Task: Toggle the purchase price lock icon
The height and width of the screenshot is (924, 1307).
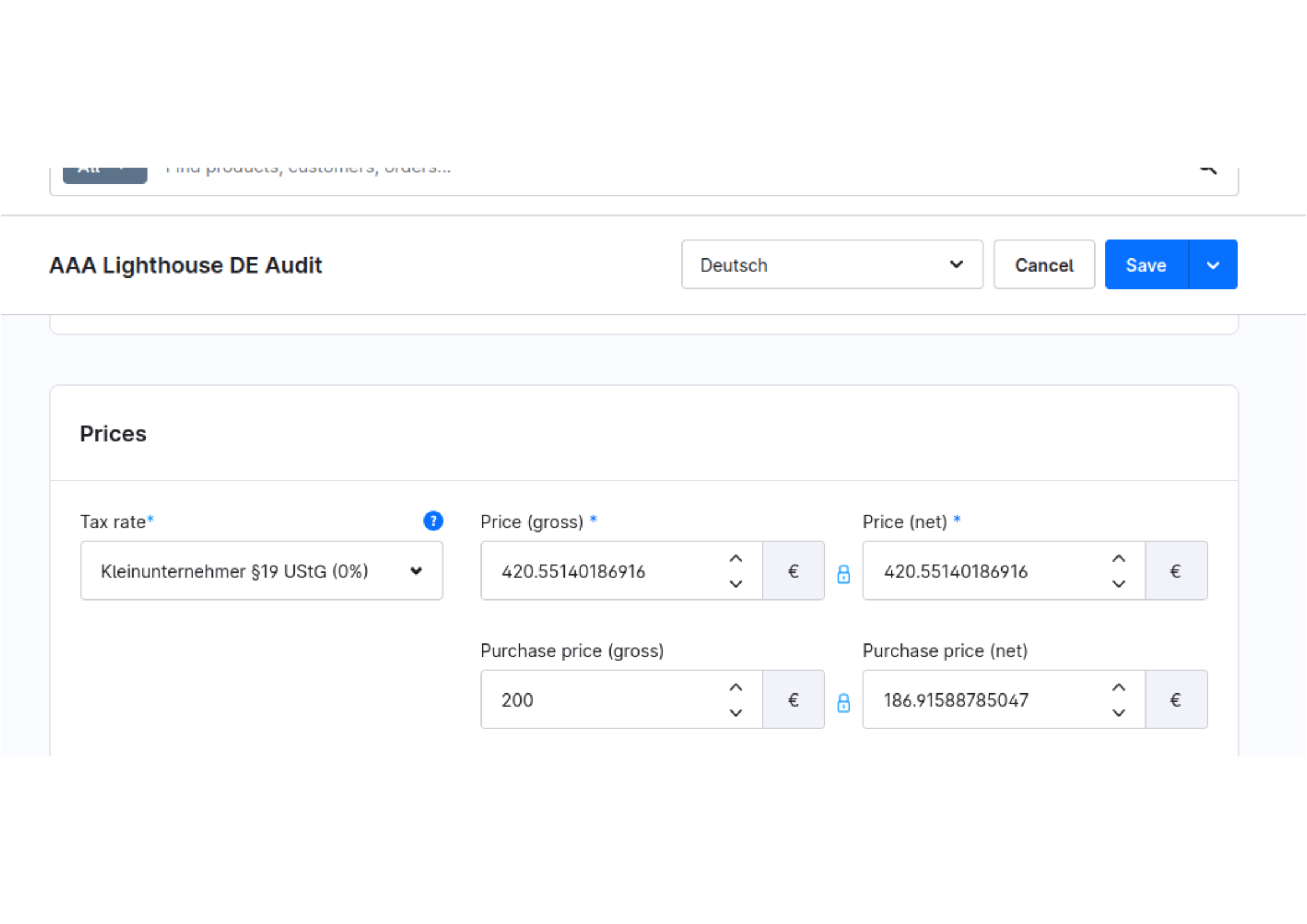Action: 843,703
